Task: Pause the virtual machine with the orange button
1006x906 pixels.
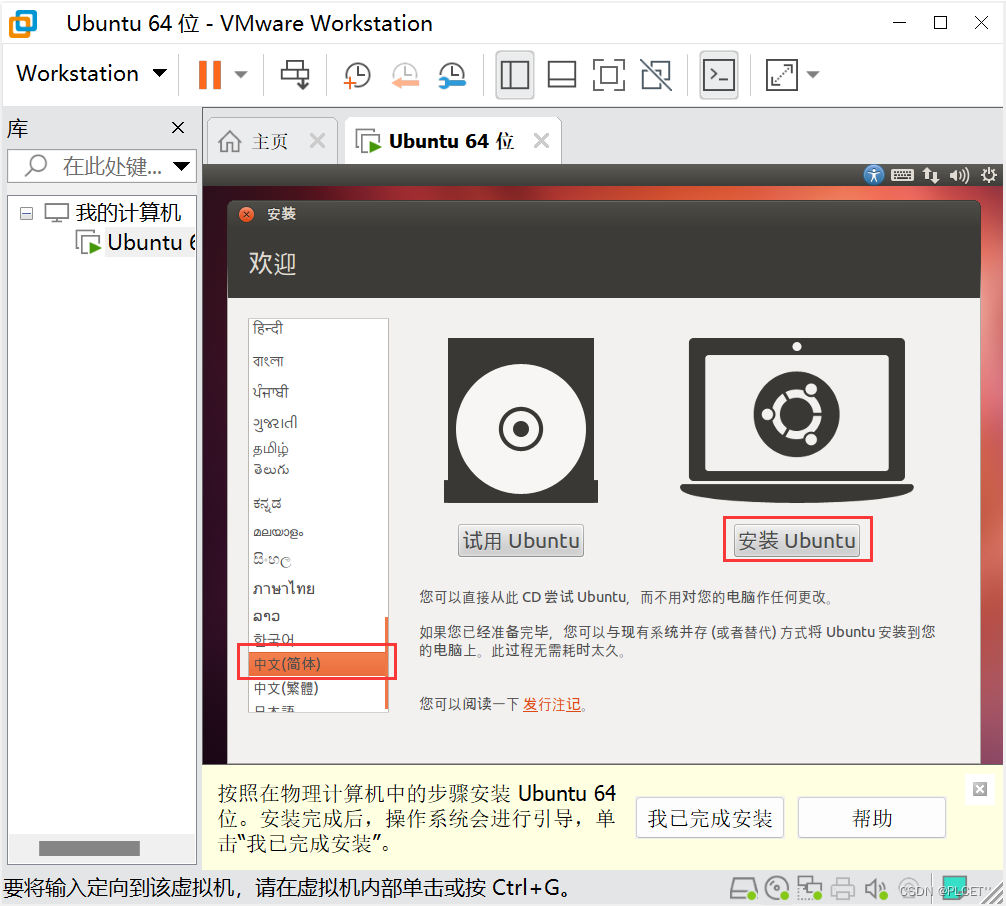Action: (210, 74)
